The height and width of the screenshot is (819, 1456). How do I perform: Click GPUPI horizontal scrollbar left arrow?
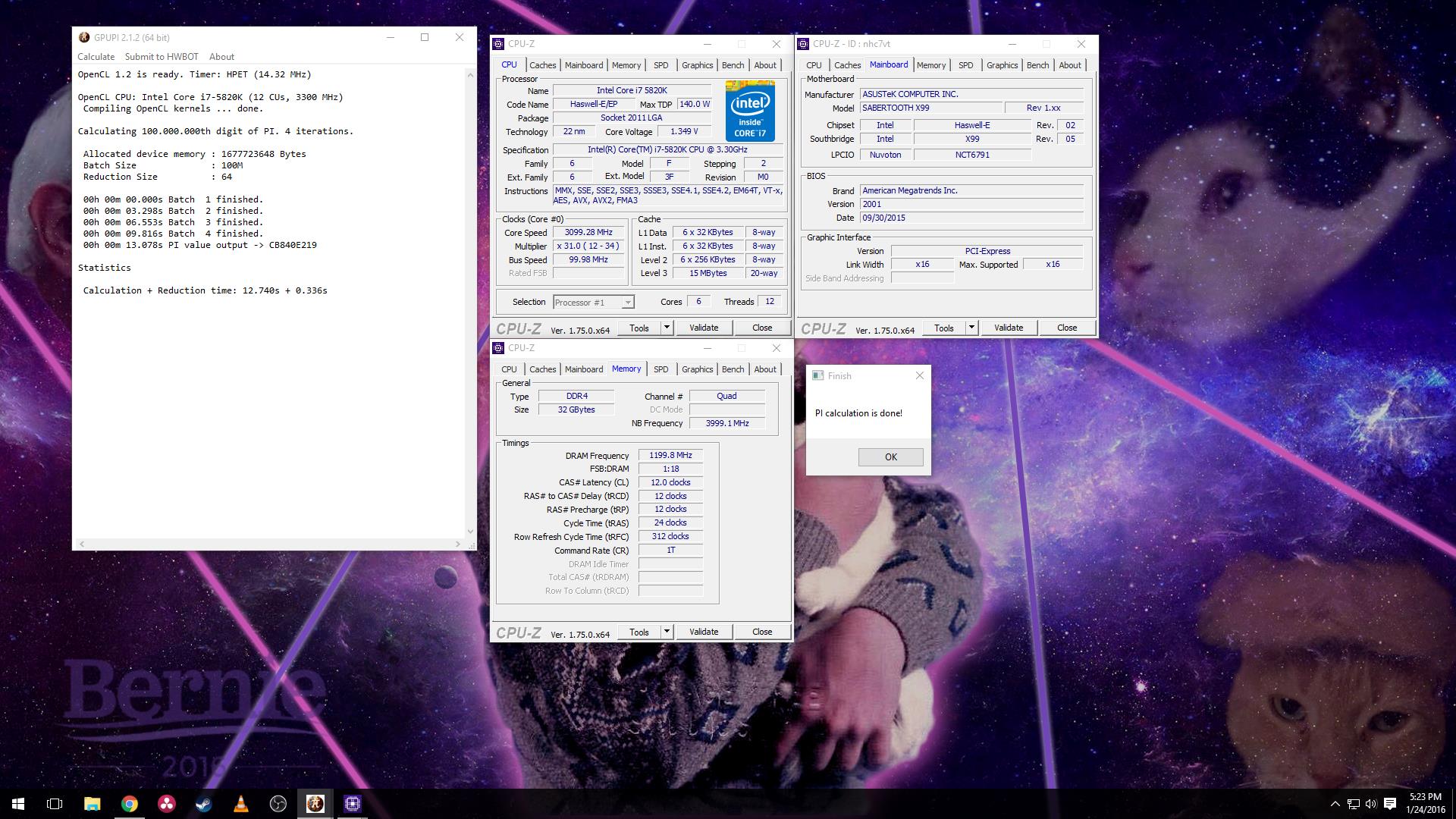click(82, 544)
